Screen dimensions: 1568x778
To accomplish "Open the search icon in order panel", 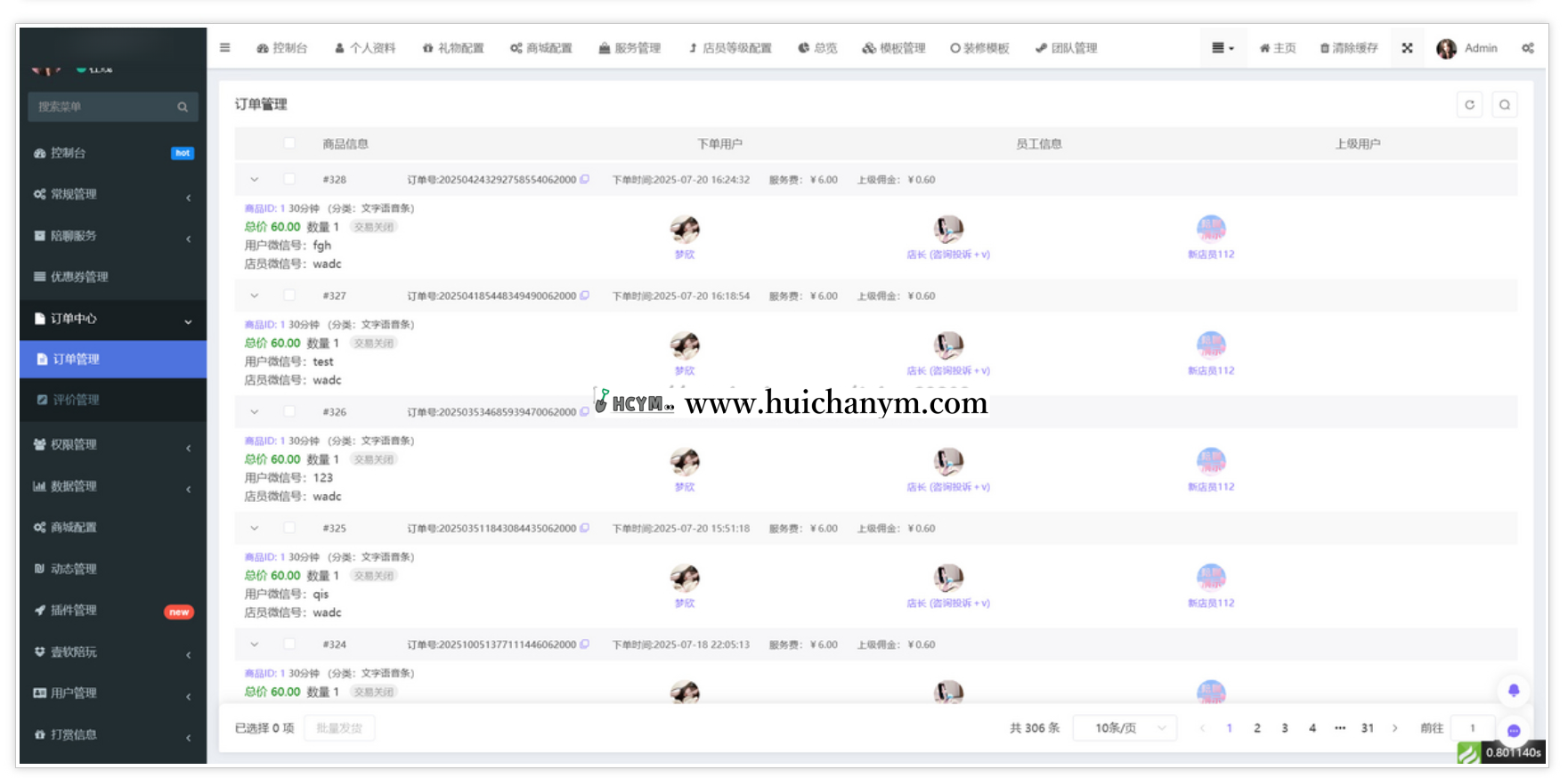I will [1505, 105].
